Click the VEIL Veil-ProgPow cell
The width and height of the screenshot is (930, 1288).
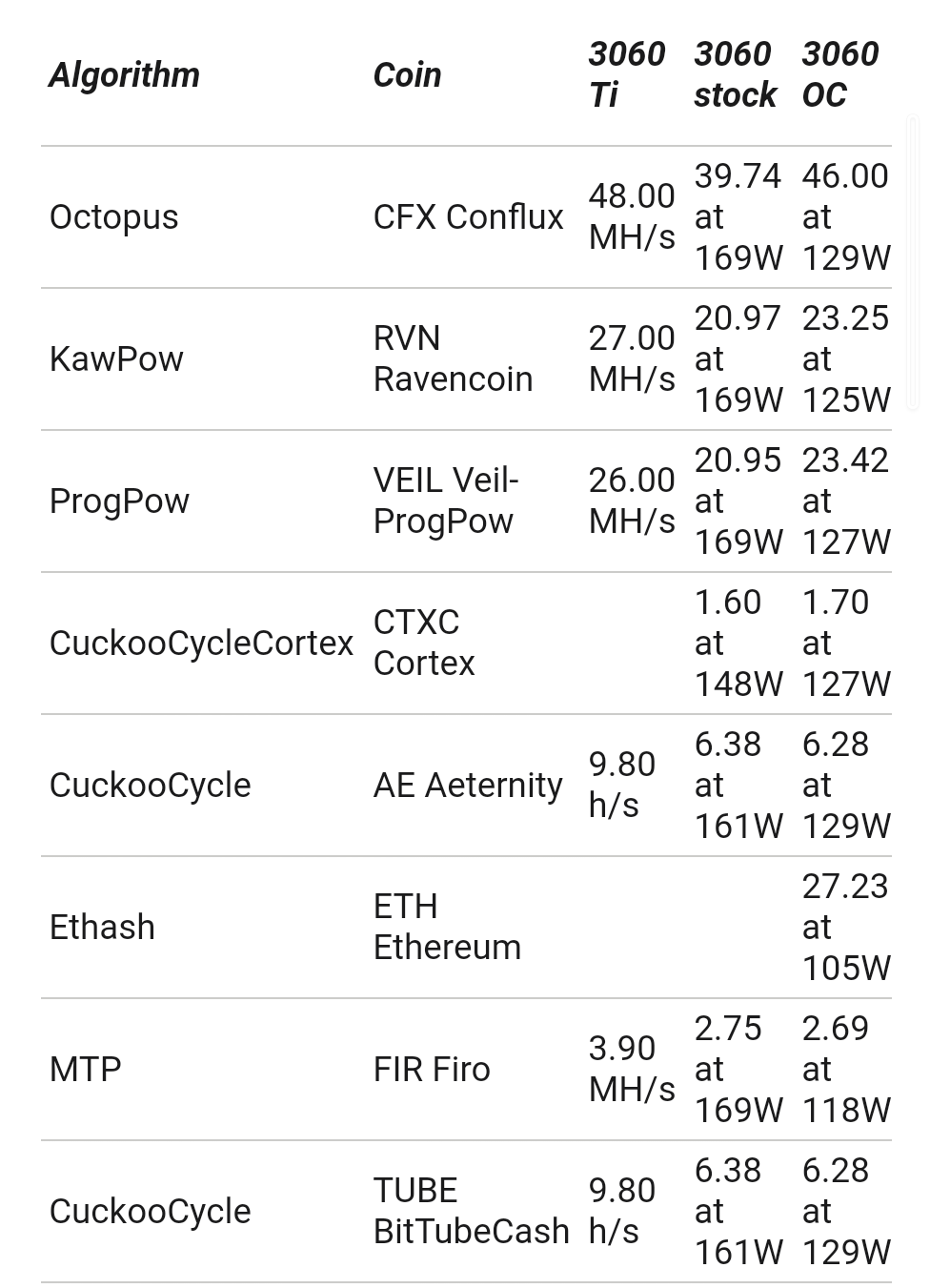446,501
